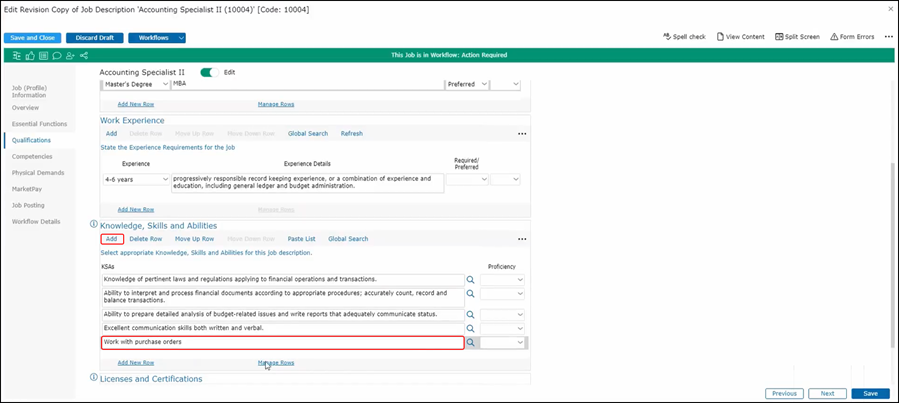The width and height of the screenshot is (899, 403).
Task: Click info icon next to Knowledge, Skills and Abilities
Action: click(94, 225)
